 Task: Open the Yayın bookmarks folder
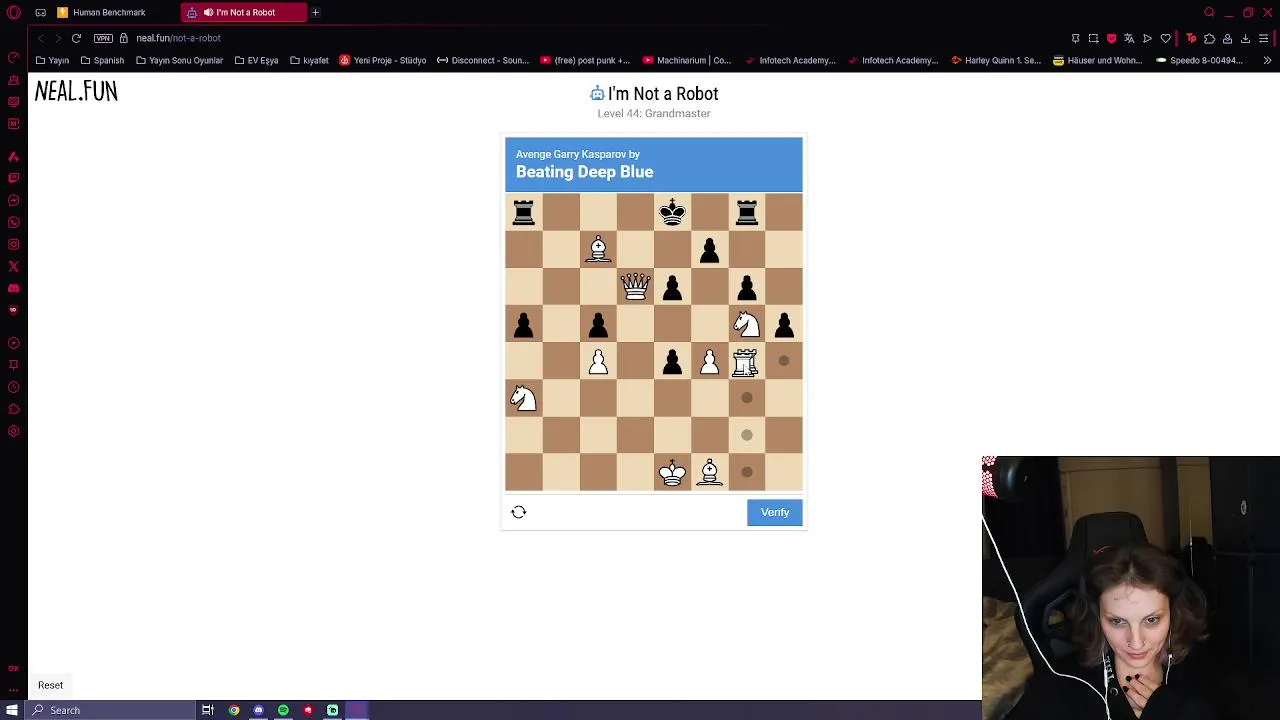(x=52, y=60)
